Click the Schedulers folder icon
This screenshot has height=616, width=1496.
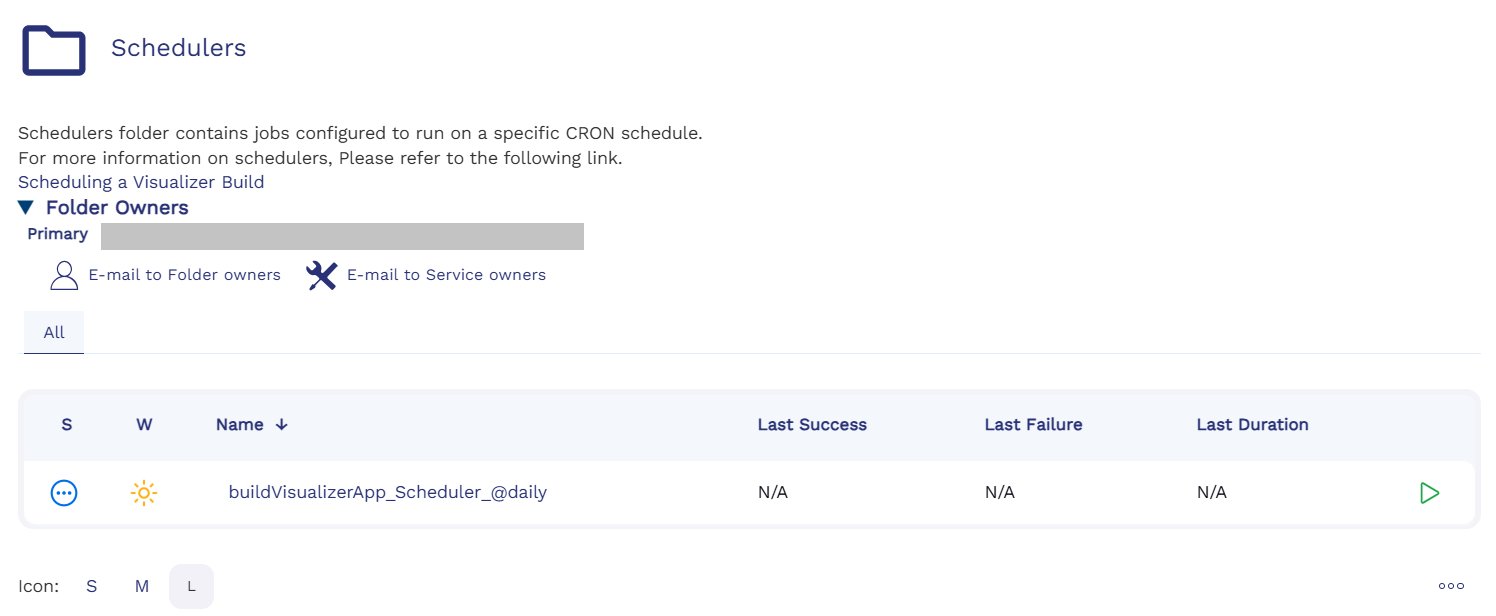tap(54, 50)
